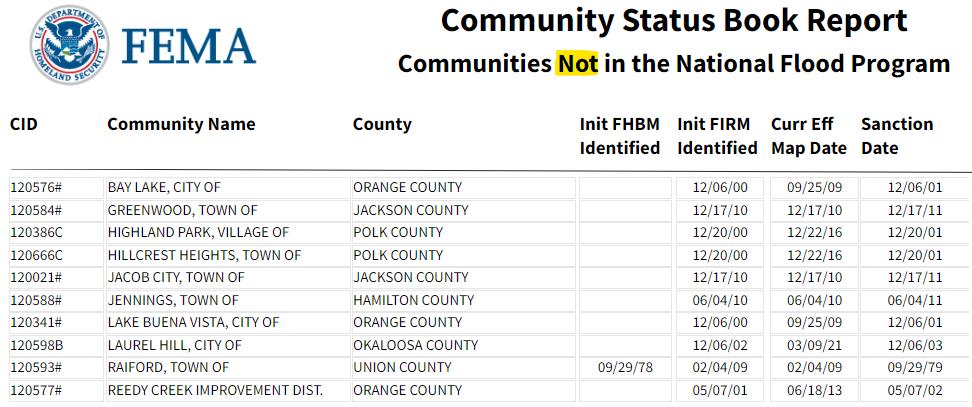Image resolution: width=972 pixels, height=407 pixels.
Task: Click the County column header
Action: point(382,124)
